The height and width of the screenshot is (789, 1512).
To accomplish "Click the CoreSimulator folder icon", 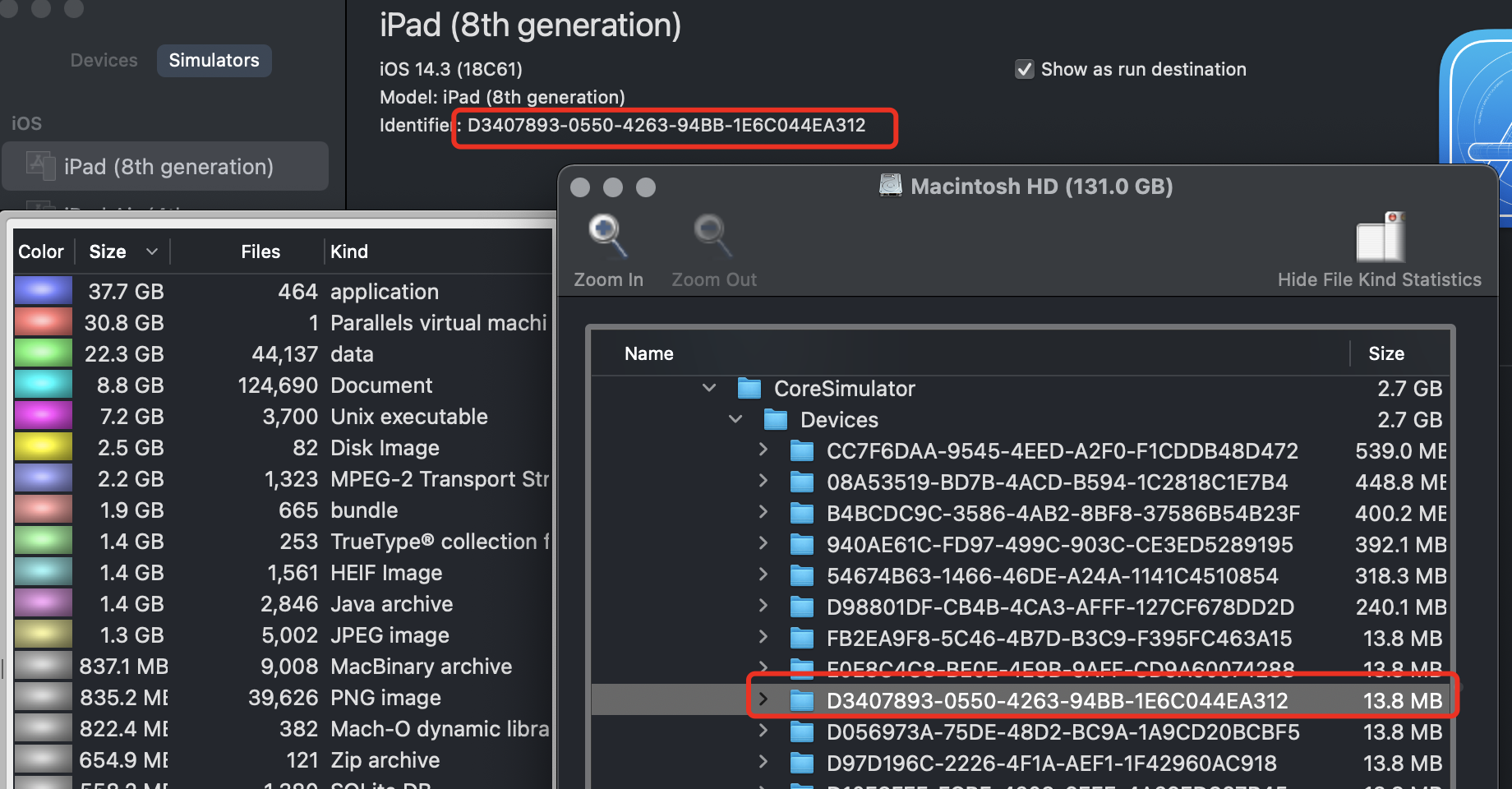I will (x=749, y=389).
